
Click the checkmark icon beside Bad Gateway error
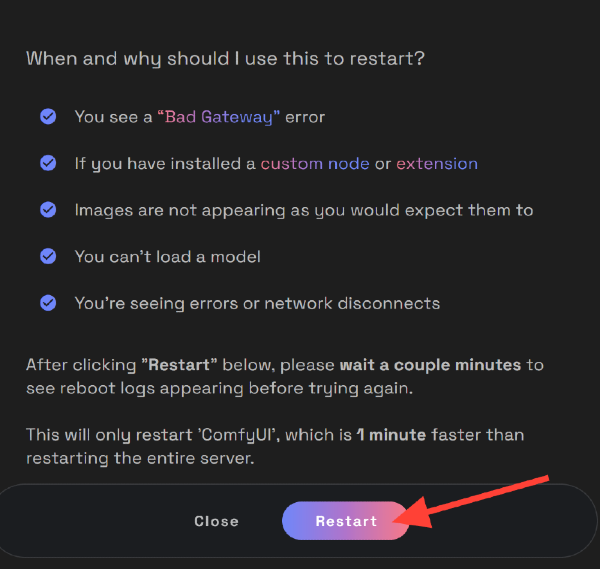click(x=48, y=117)
